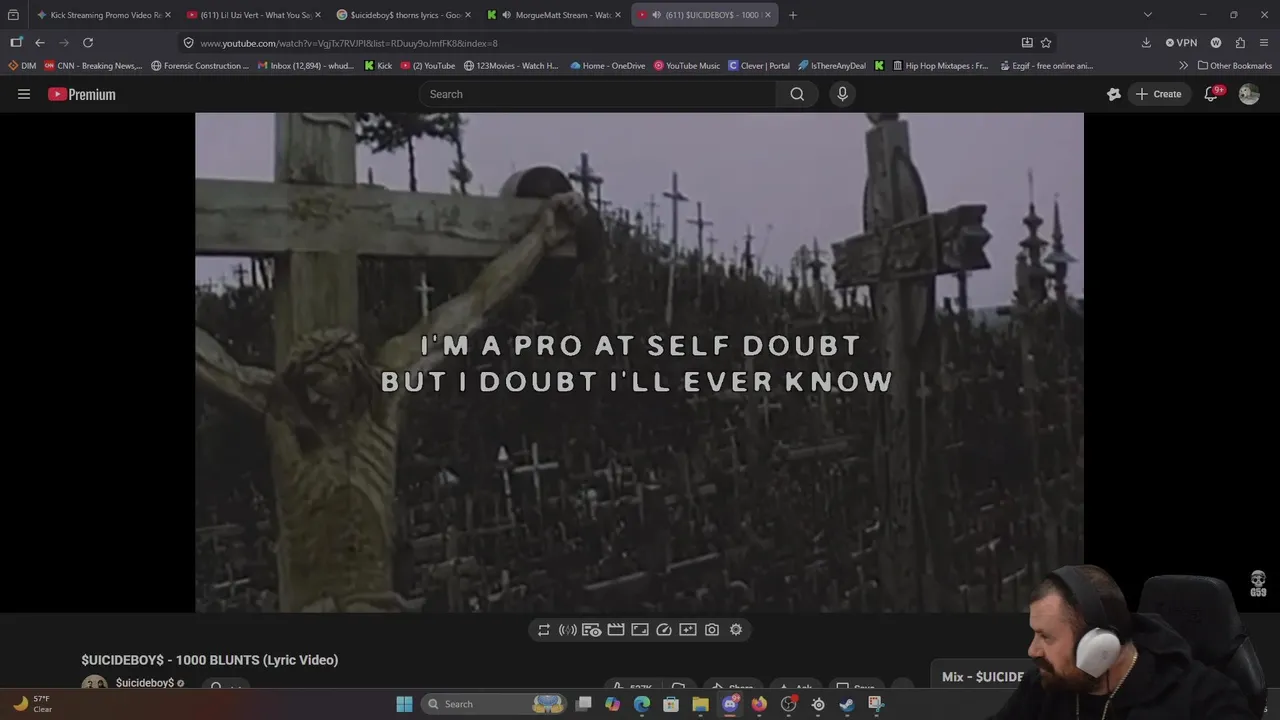Image resolution: width=1280 pixels, height=720 pixels.
Task: Click the resize player viewport icon
Action: pos(640,630)
